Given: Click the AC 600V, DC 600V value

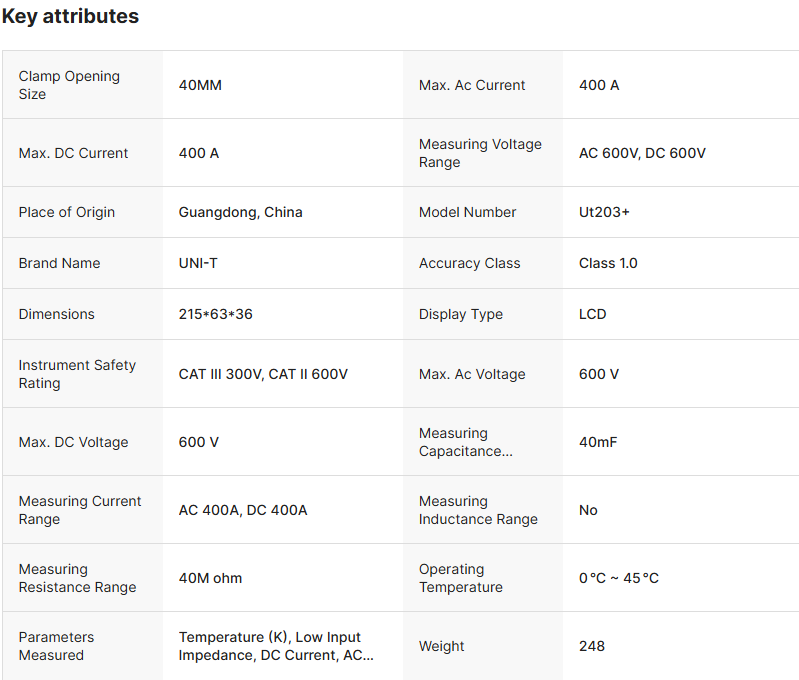Looking at the screenshot, I should 642,153.
